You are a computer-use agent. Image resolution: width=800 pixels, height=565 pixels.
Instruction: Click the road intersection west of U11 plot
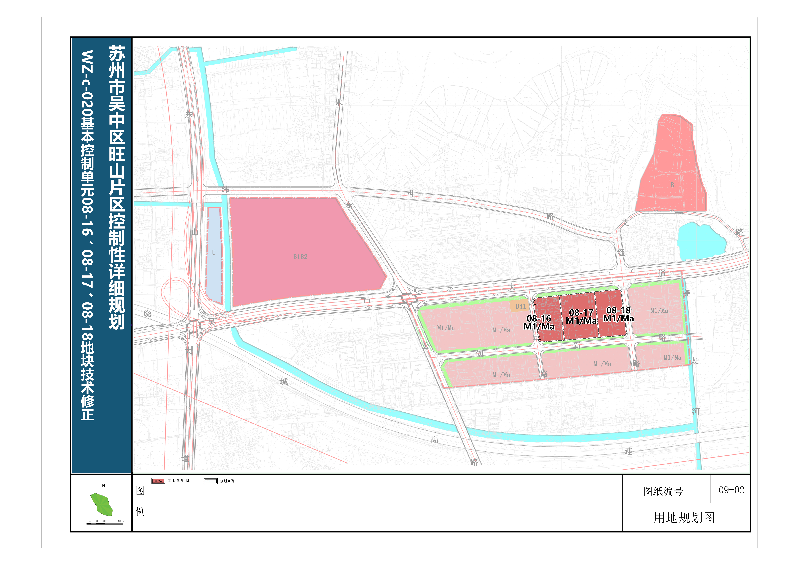[x=408, y=299]
